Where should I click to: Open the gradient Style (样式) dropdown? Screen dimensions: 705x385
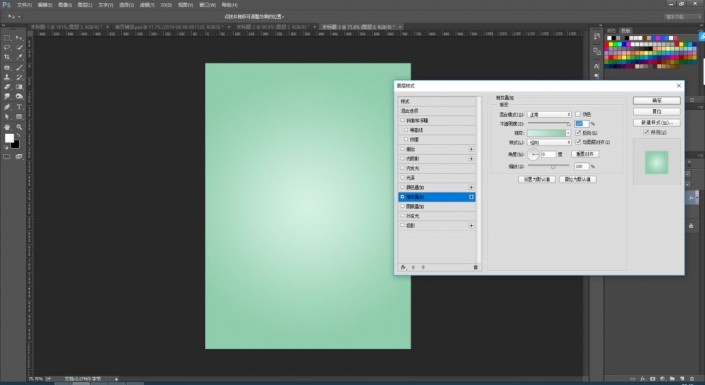(x=549, y=142)
